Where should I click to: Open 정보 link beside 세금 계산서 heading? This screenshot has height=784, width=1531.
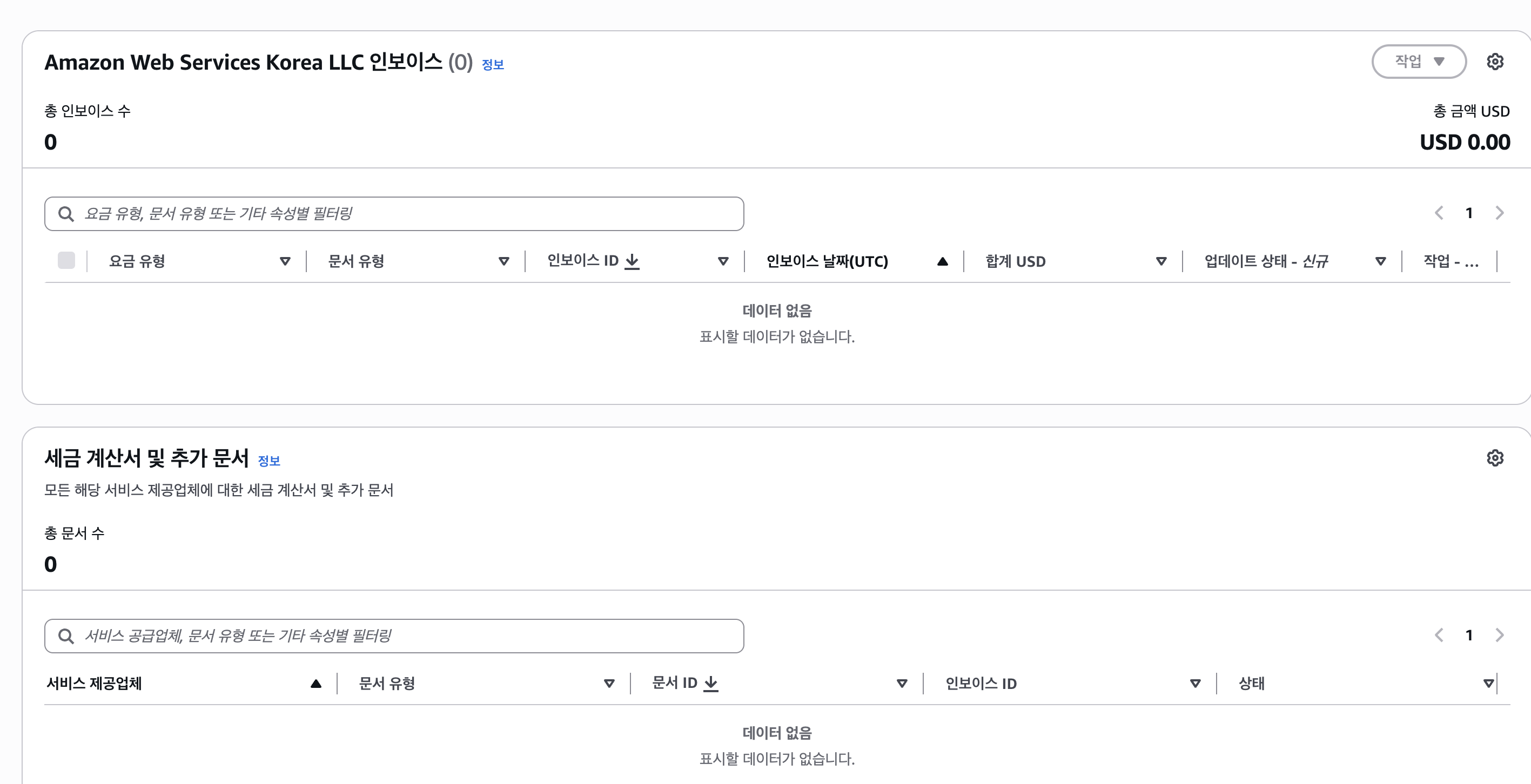(269, 461)
